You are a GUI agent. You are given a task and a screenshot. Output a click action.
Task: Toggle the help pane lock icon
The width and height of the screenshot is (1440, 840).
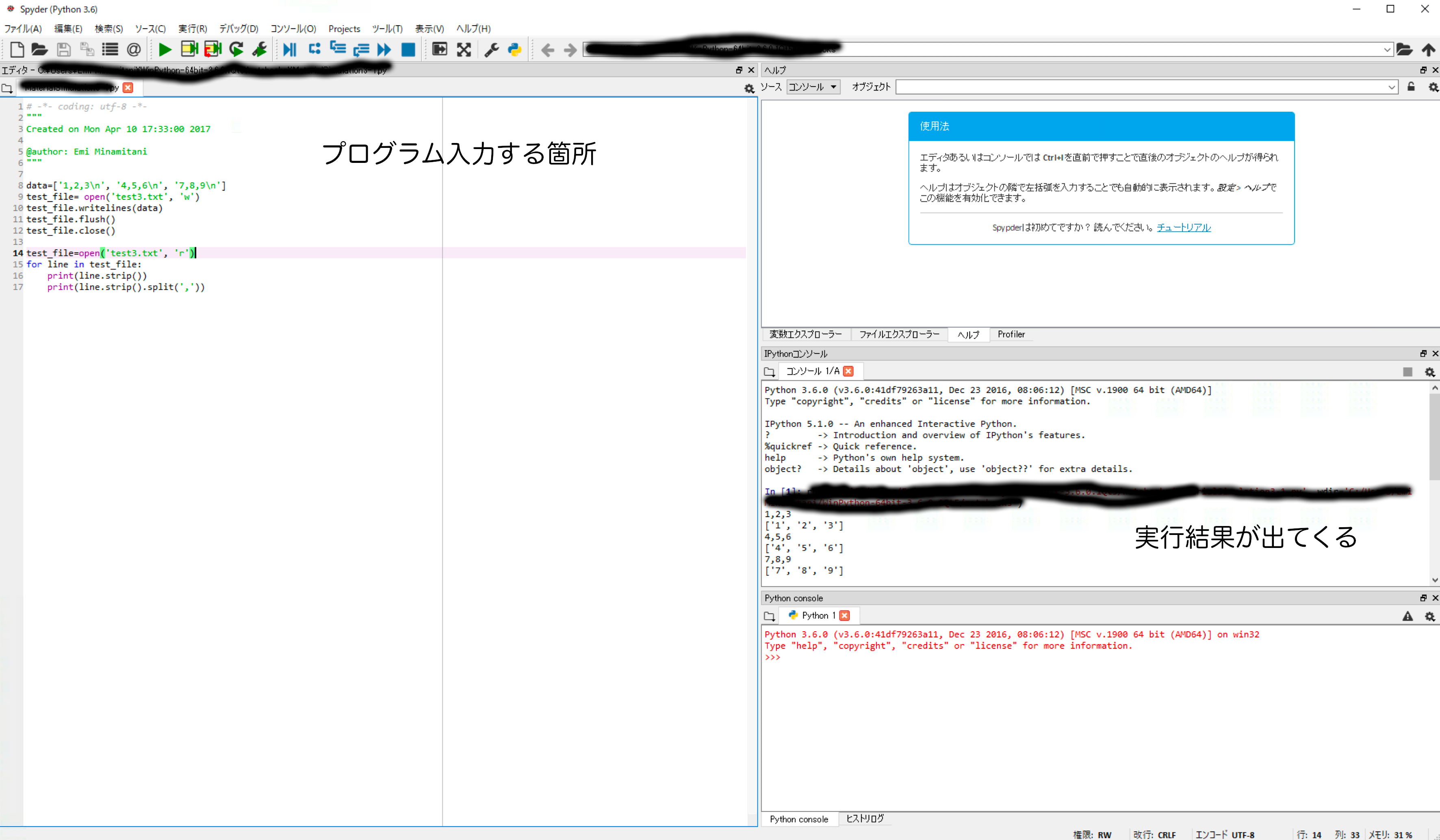coord(1411,87)
